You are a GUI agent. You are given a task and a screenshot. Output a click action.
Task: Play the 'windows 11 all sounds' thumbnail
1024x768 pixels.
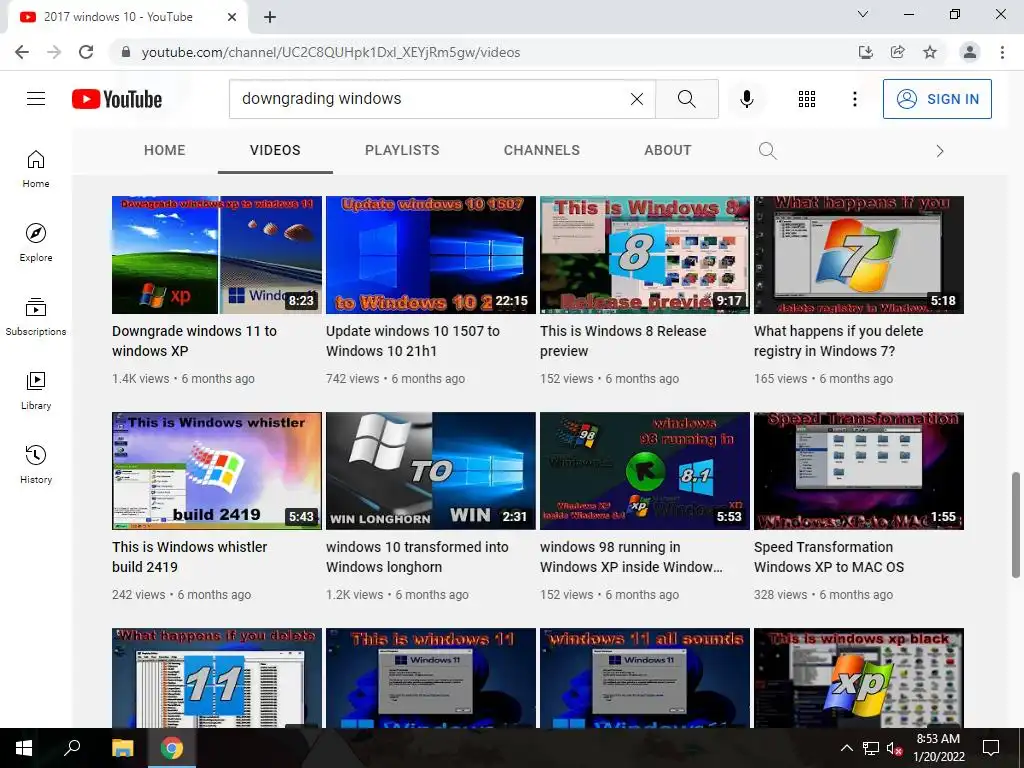[645, 678]
